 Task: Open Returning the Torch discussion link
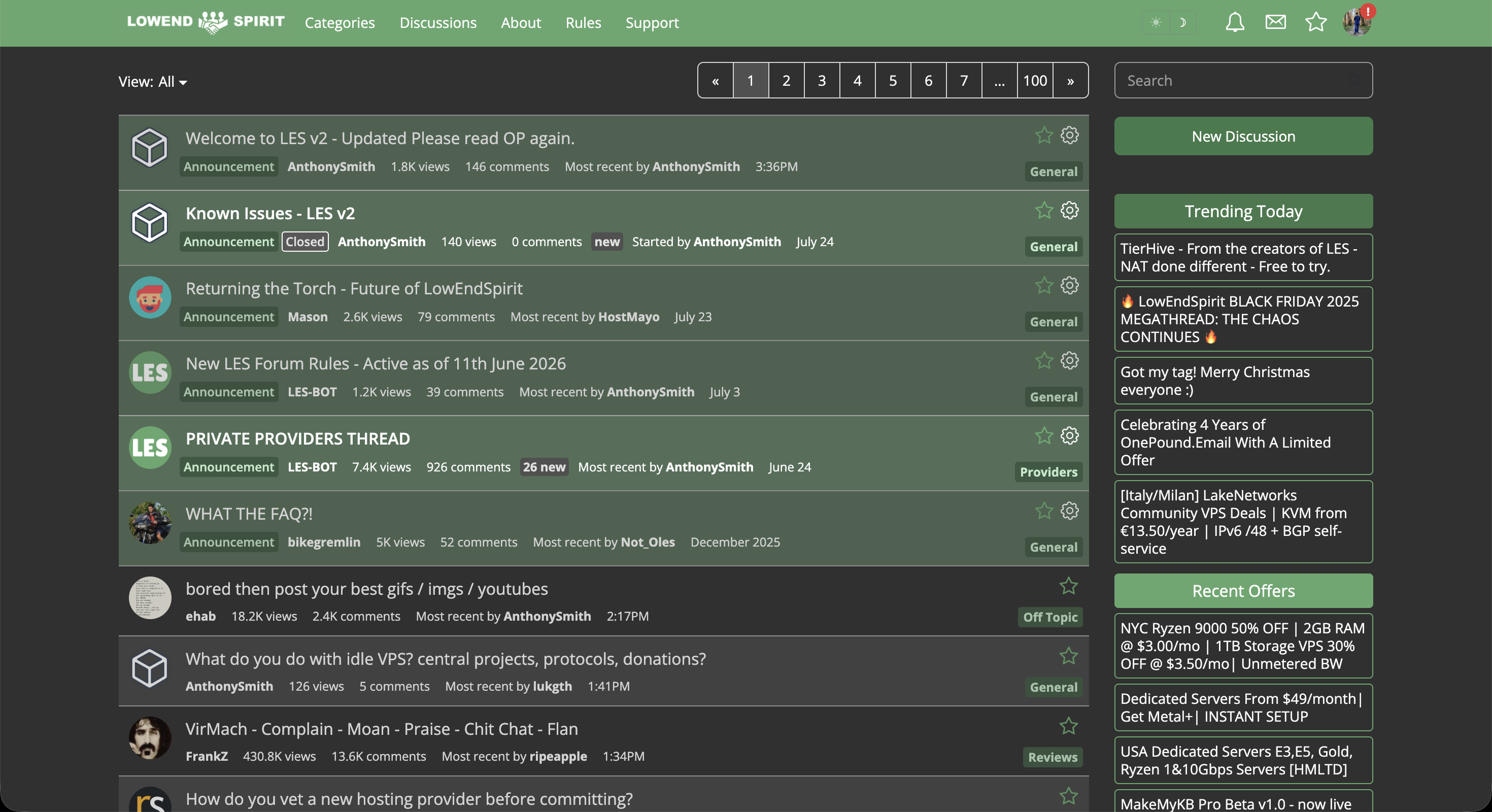[x=354, y=288]
